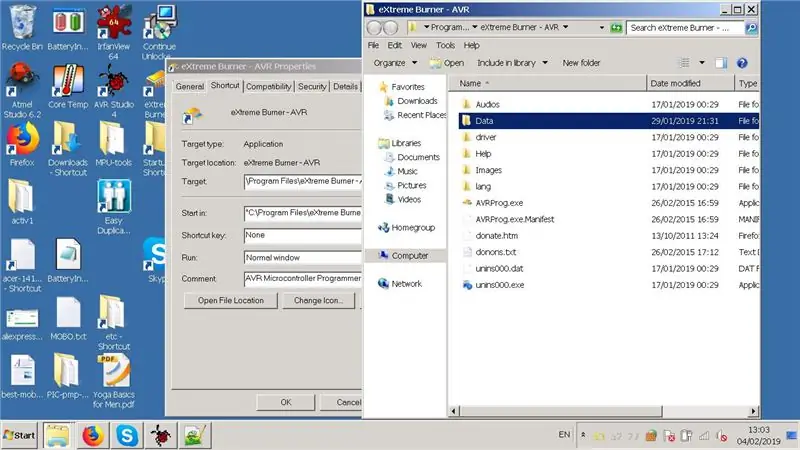
Task: Click the Start button
Action: tap(19, 435)
